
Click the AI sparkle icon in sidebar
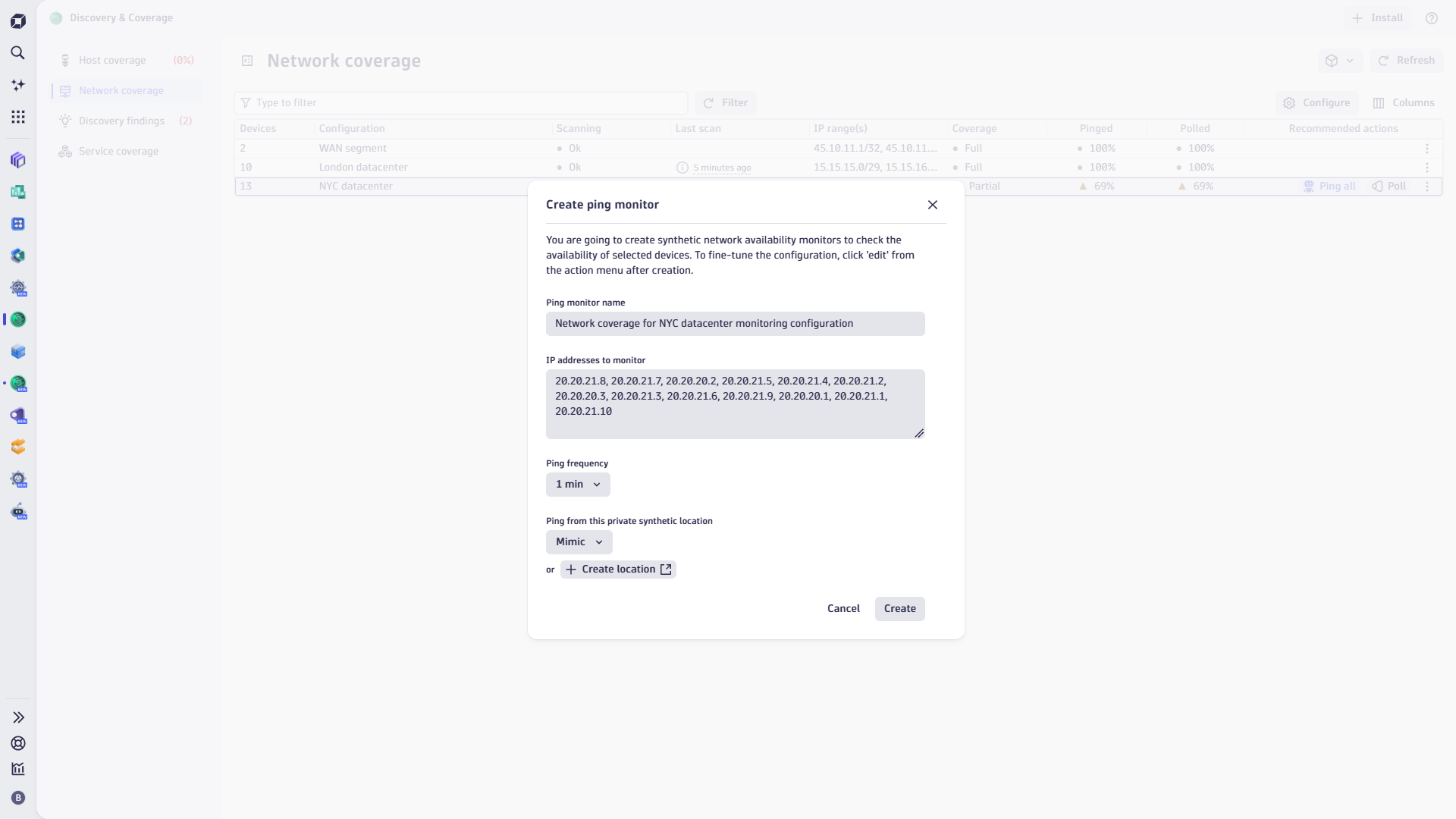click(x=17, y=85)
